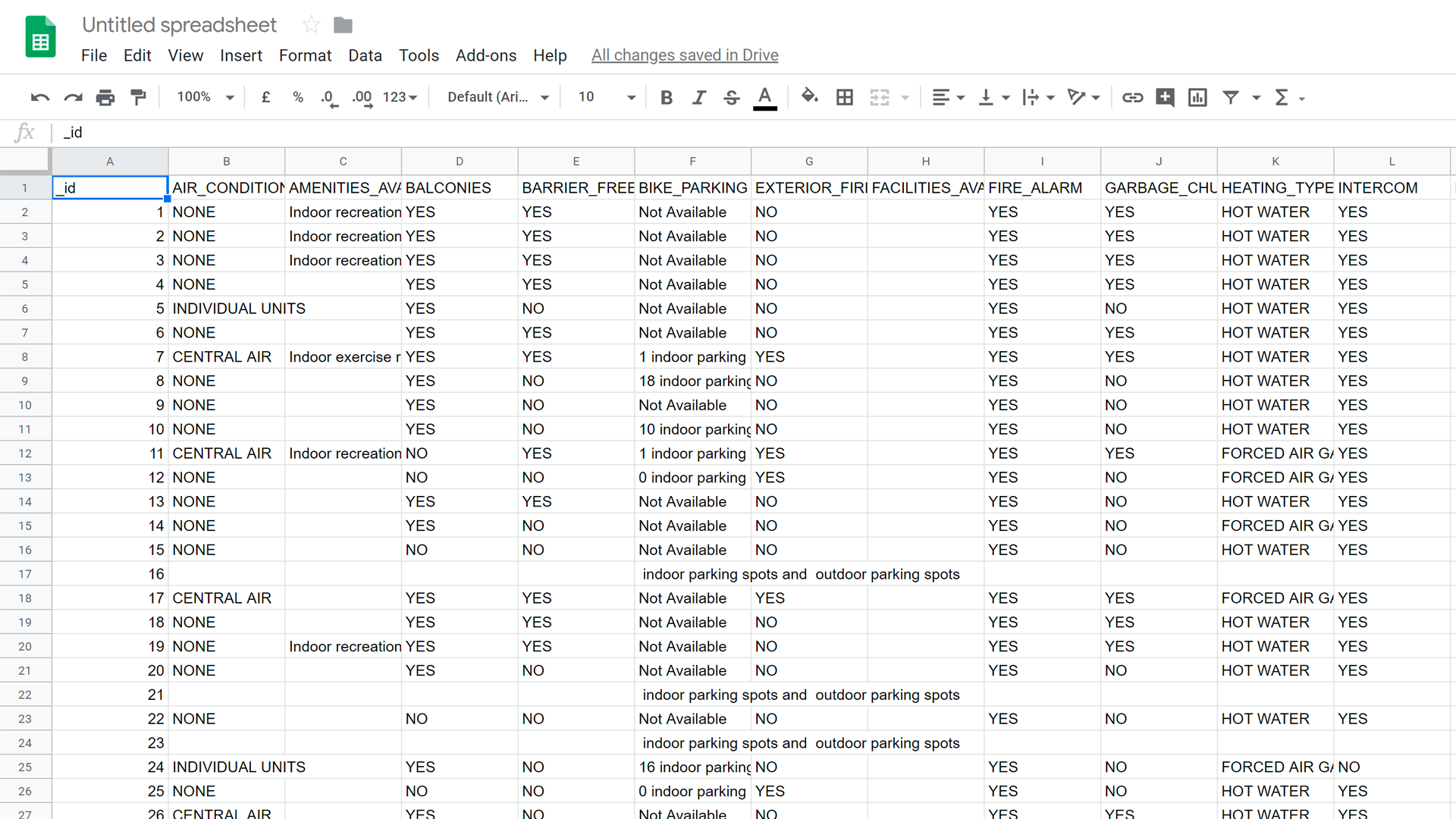The image size is (1456, 819).
Task: Toggle strikethrough formatting
Action: tap(732, 97)
